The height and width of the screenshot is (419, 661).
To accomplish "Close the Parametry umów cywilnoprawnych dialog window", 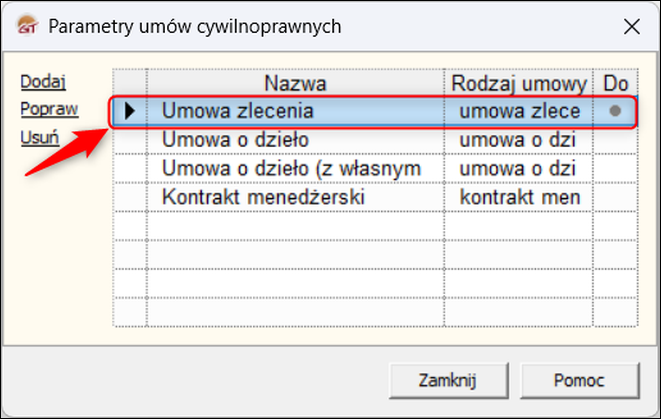I will [x=628, y=25].
